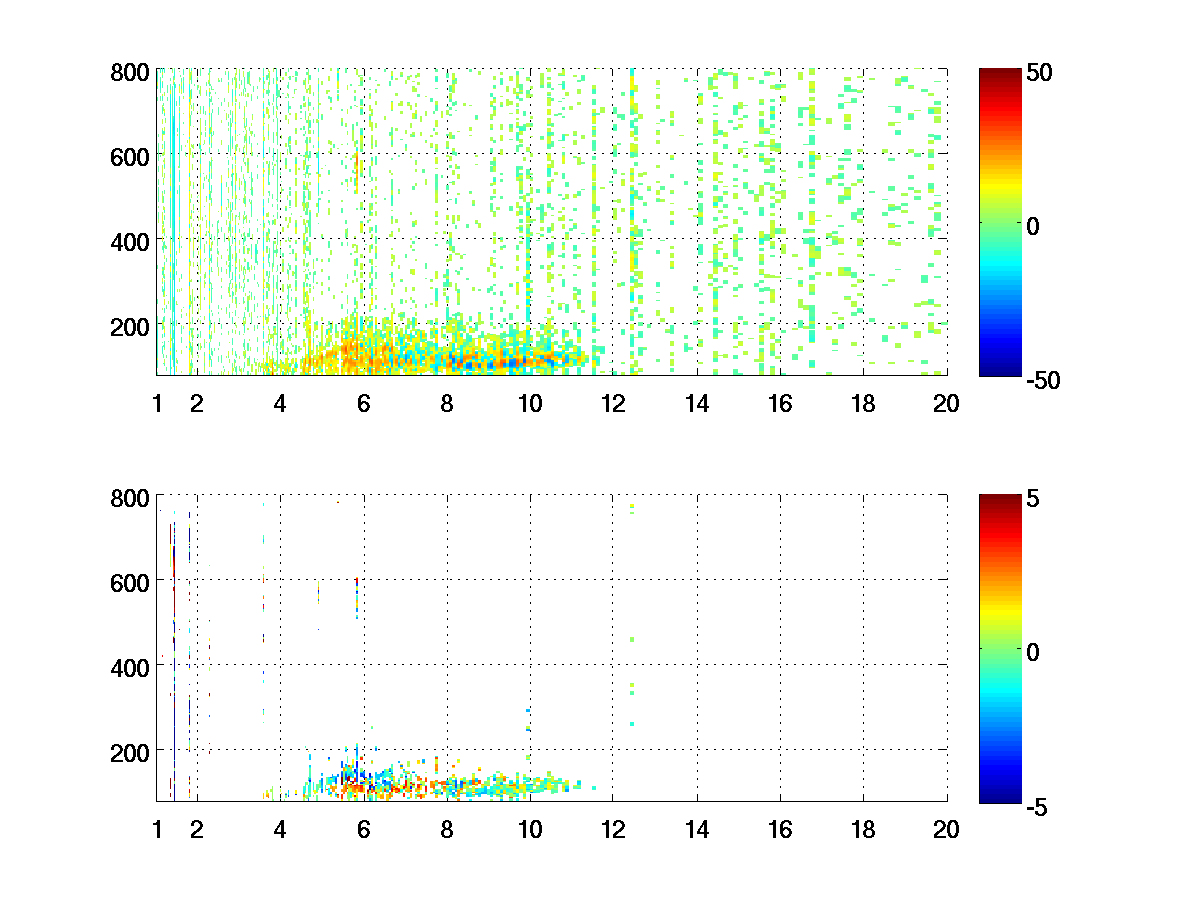
Task: Click x-axis tick 2 of top plot
Action: pos(197,404)
